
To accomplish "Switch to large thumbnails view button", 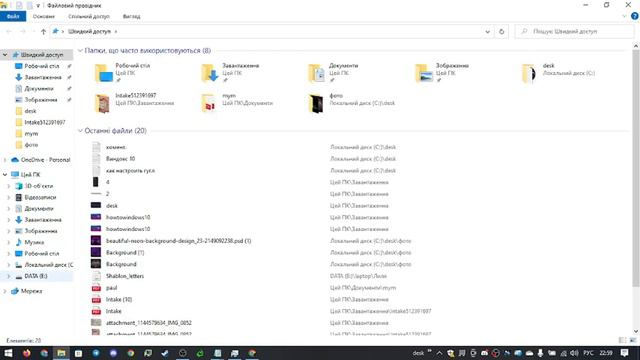I will [633, 340].
